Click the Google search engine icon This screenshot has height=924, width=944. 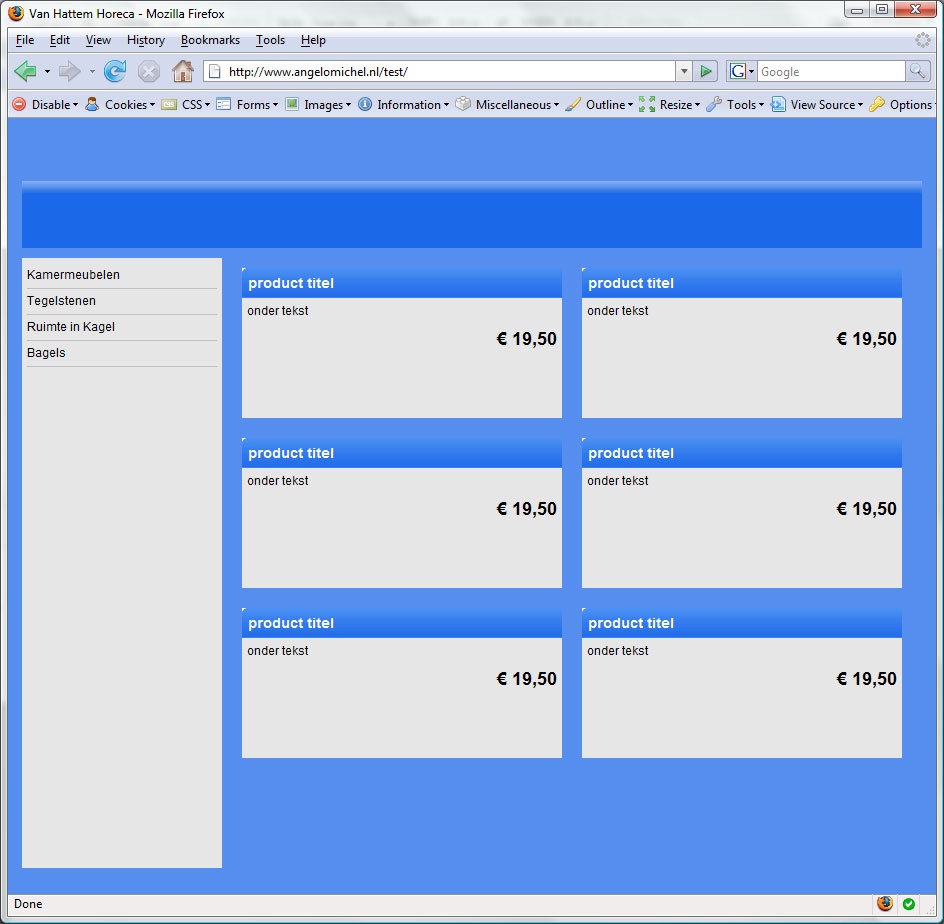tap(738, 72)
